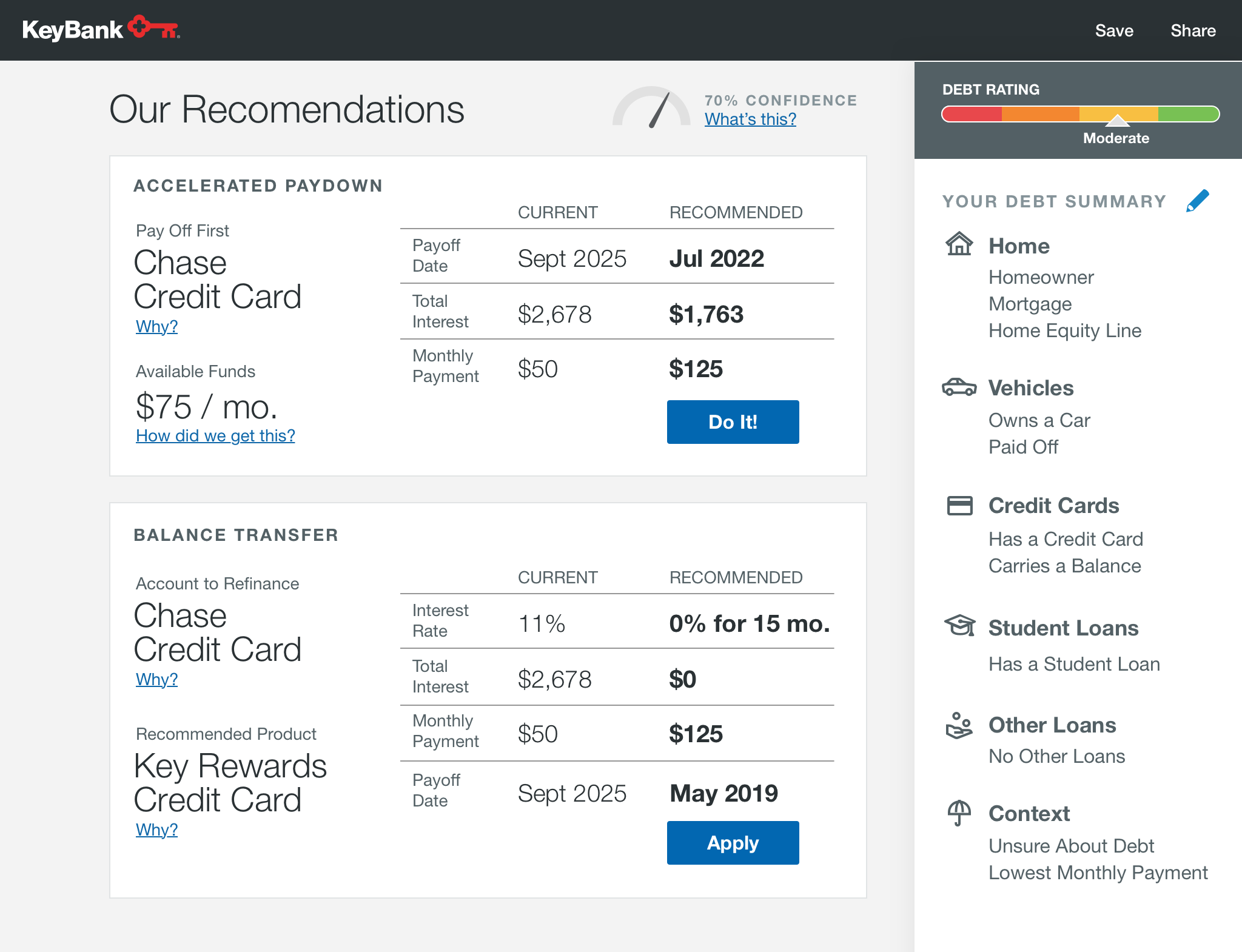Click 'Home Equity Line' in debt summary
The height and width of the screenshot is (952, 1242).
pos(1065,330)
